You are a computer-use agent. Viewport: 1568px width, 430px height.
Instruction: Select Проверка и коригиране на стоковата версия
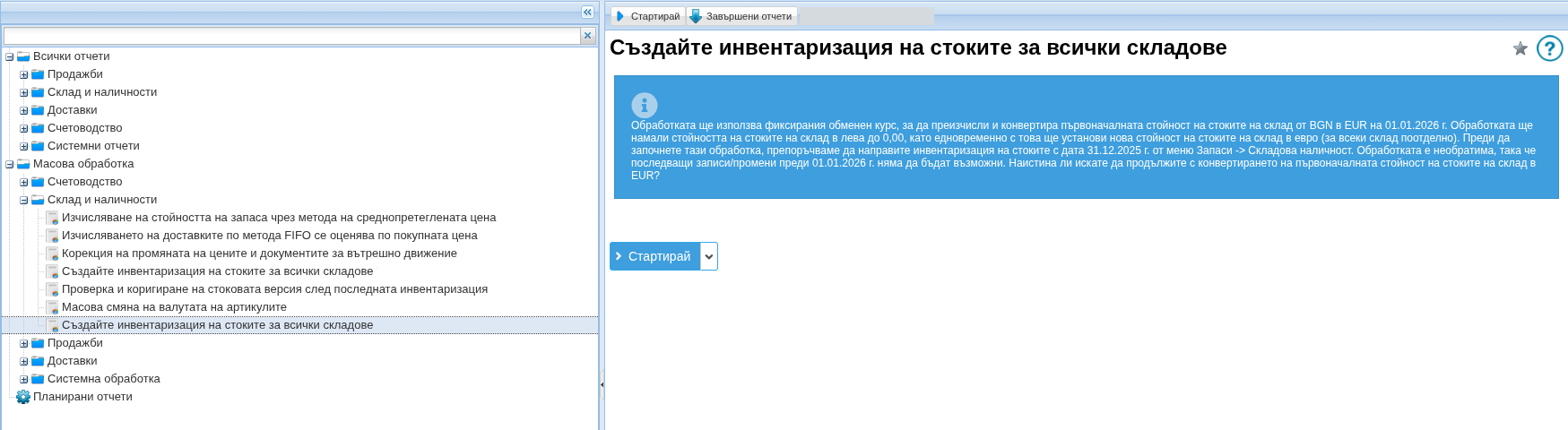point(274,289)
